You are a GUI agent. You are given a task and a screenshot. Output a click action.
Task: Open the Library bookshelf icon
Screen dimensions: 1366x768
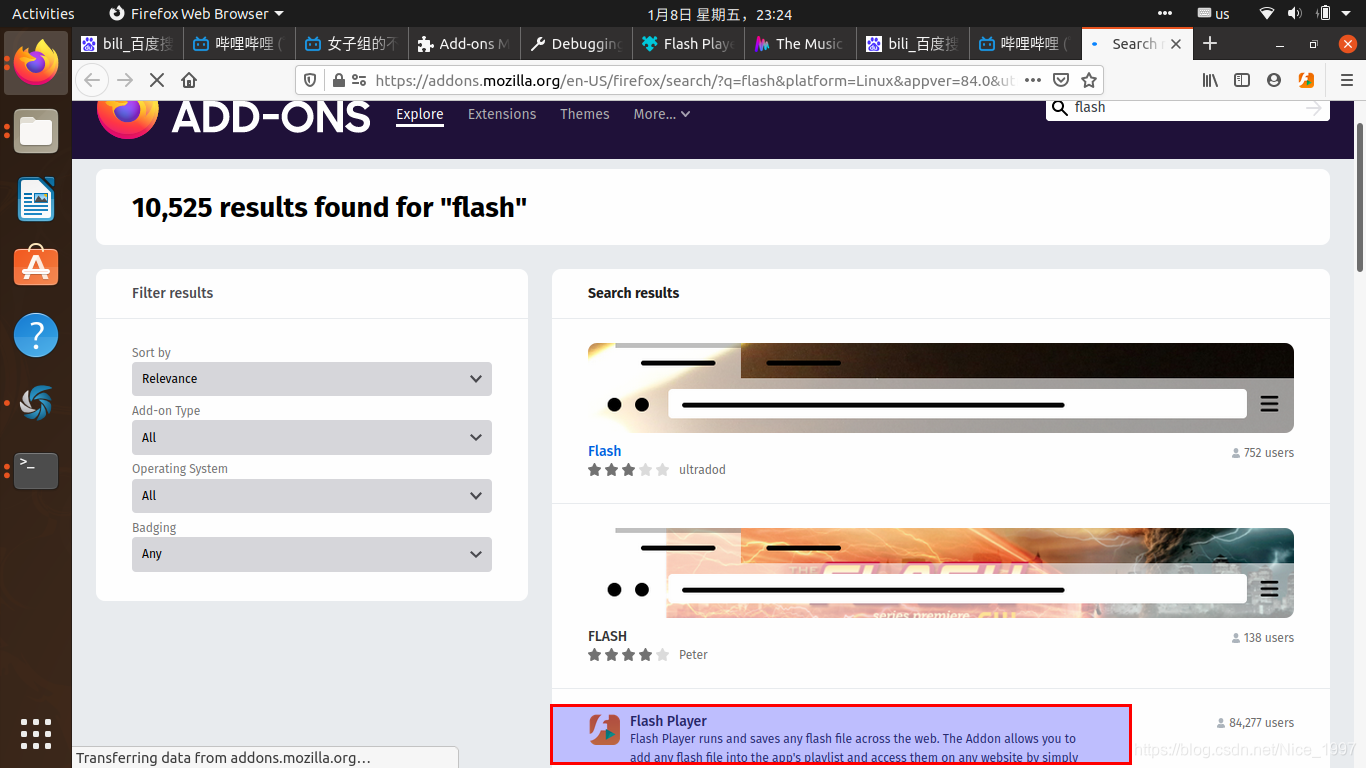1210,80
